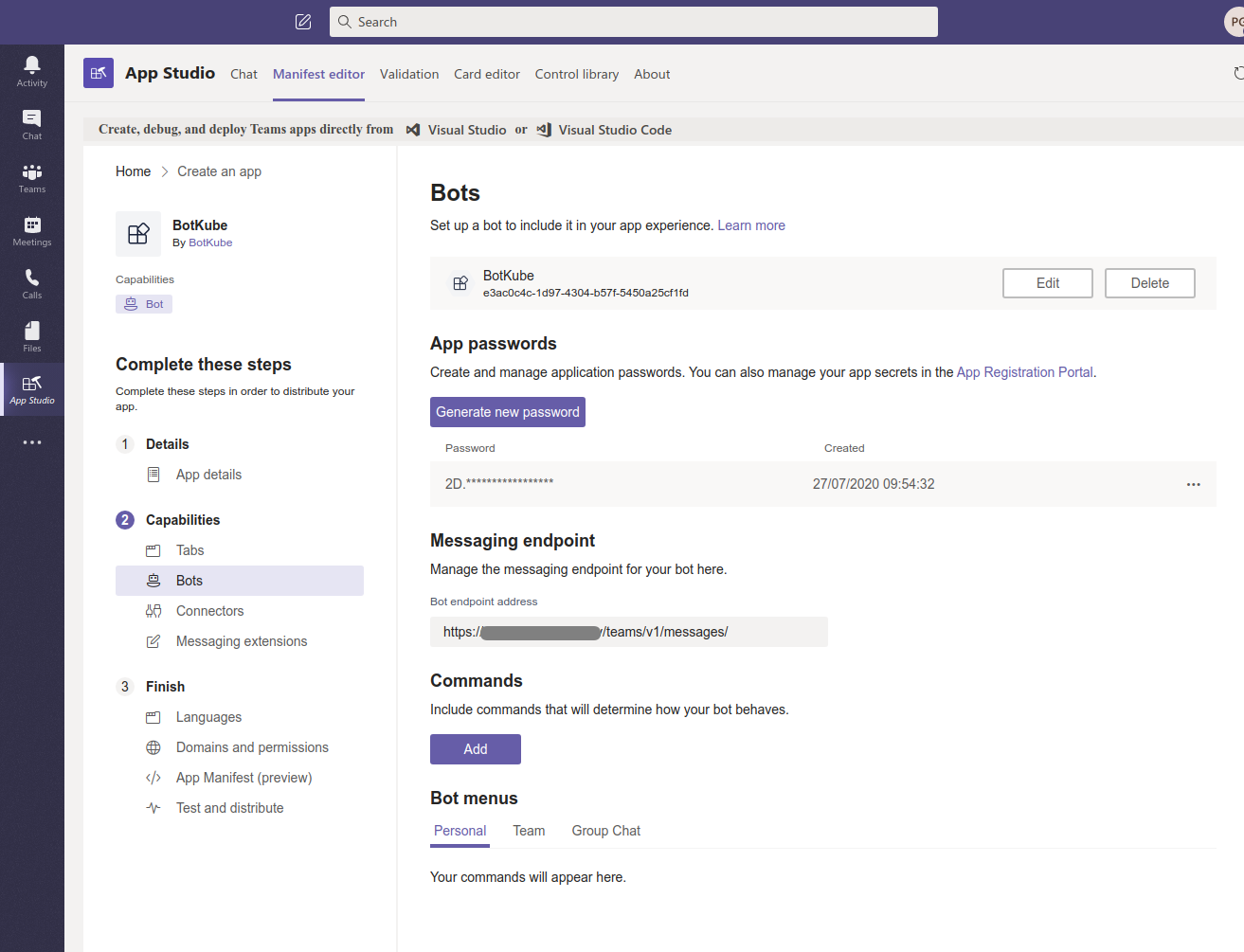Open Chat in the left sidebar

pos(32,124)
